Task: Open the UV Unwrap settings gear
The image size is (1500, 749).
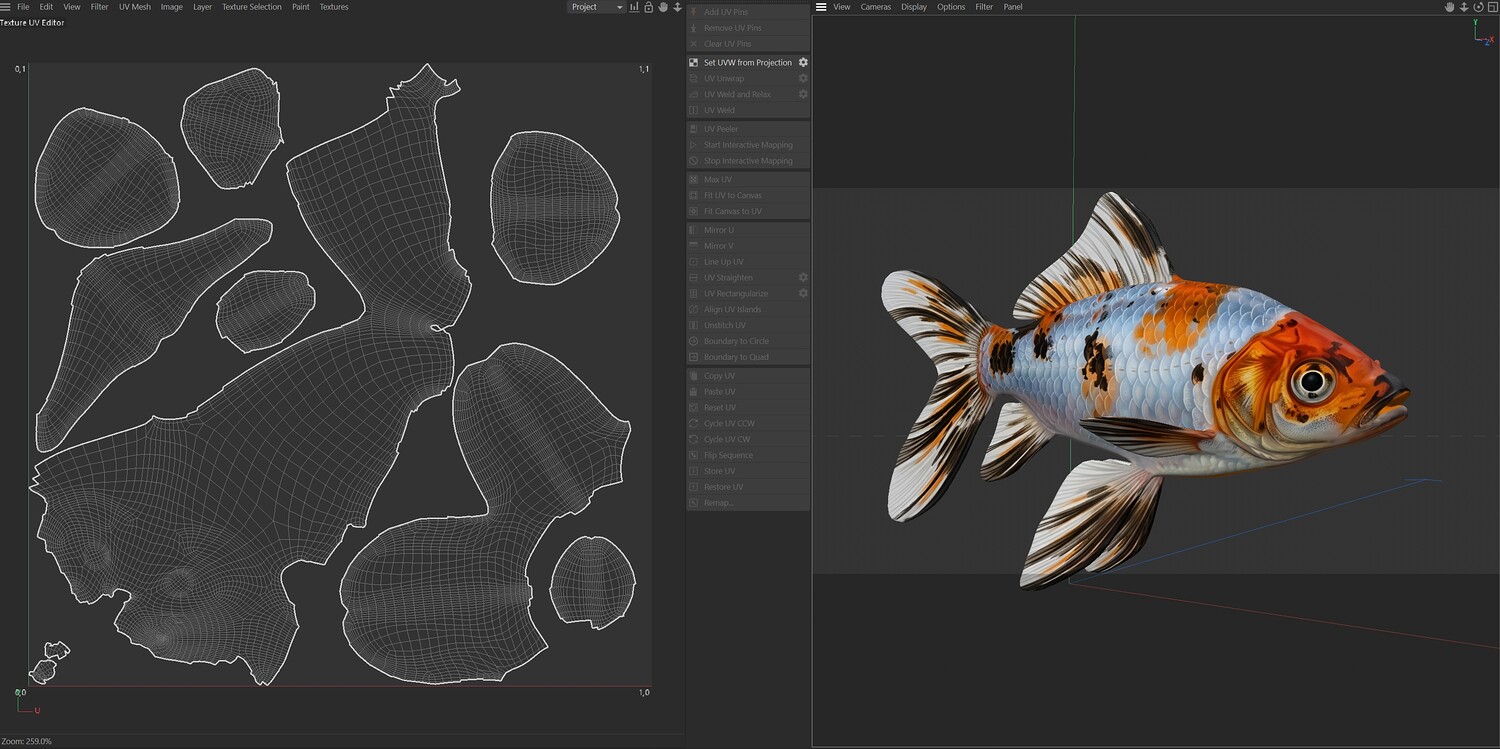Action: click(x=803, y=78)
